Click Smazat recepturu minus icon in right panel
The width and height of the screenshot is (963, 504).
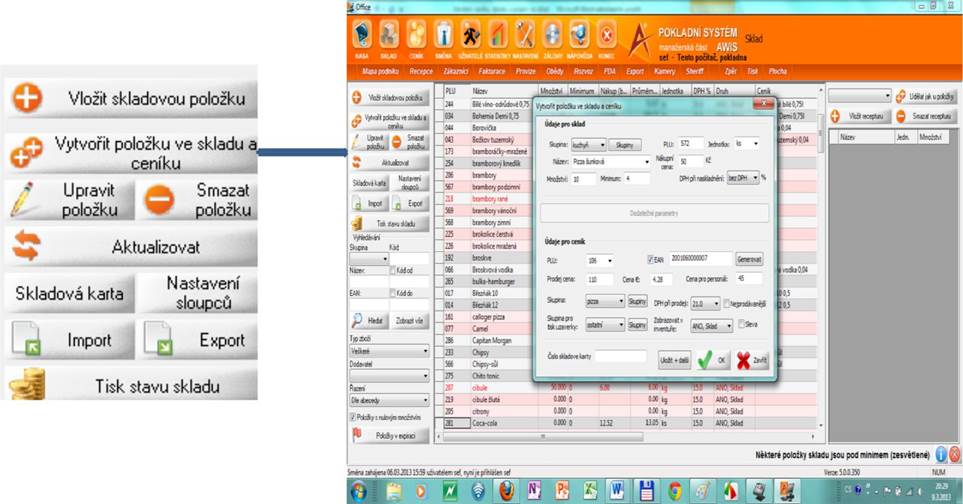click(901, 116)
